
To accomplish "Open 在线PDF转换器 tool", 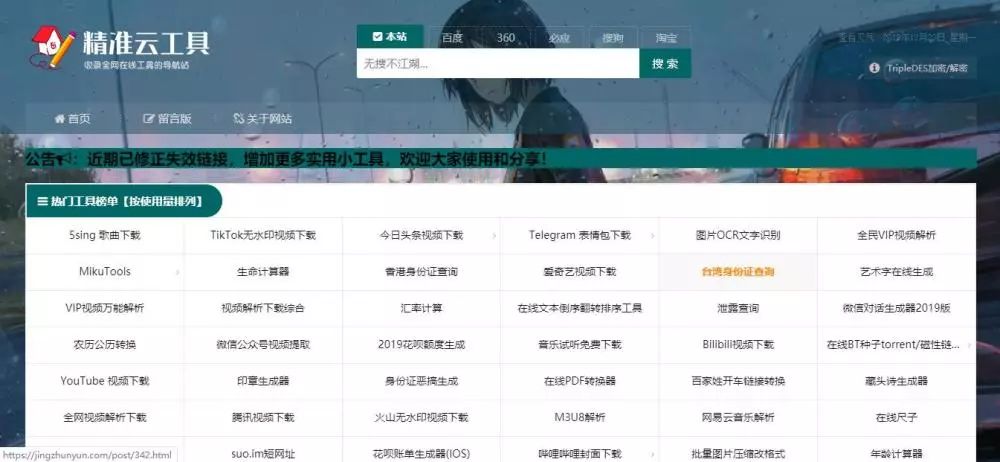I will coord(579,381).
